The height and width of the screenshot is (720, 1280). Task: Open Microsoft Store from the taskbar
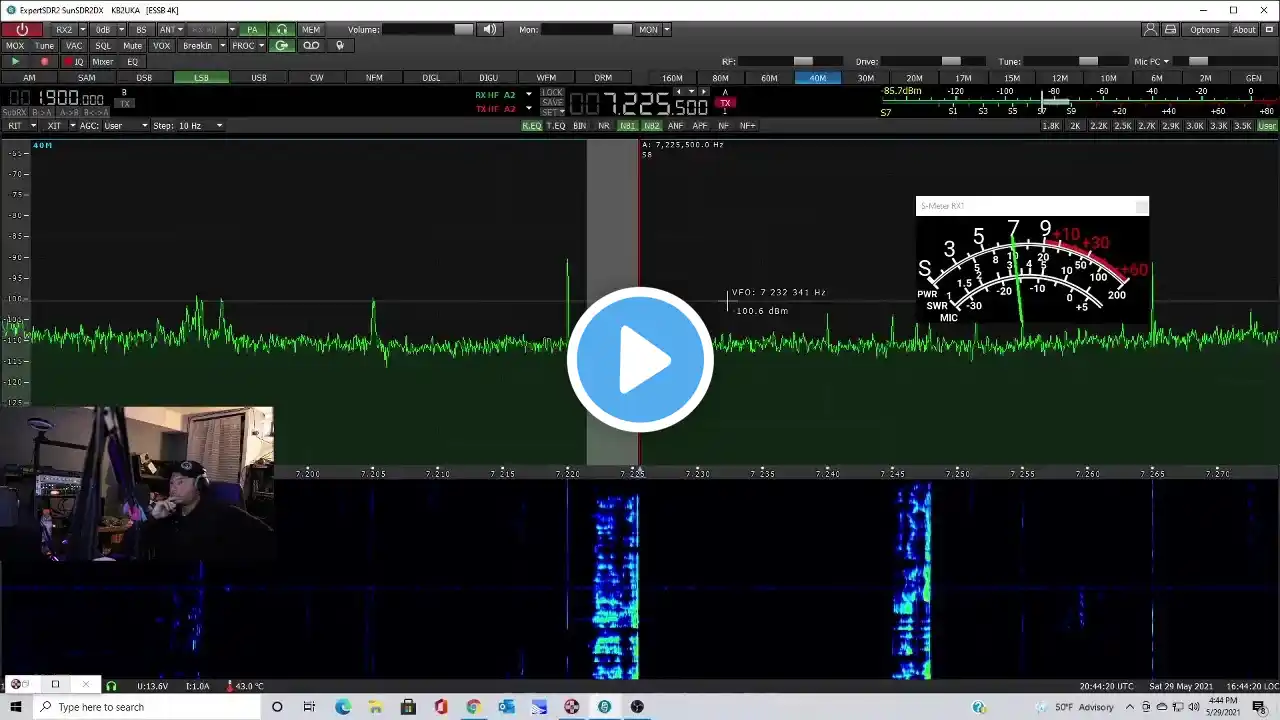[x=408, y=707]
